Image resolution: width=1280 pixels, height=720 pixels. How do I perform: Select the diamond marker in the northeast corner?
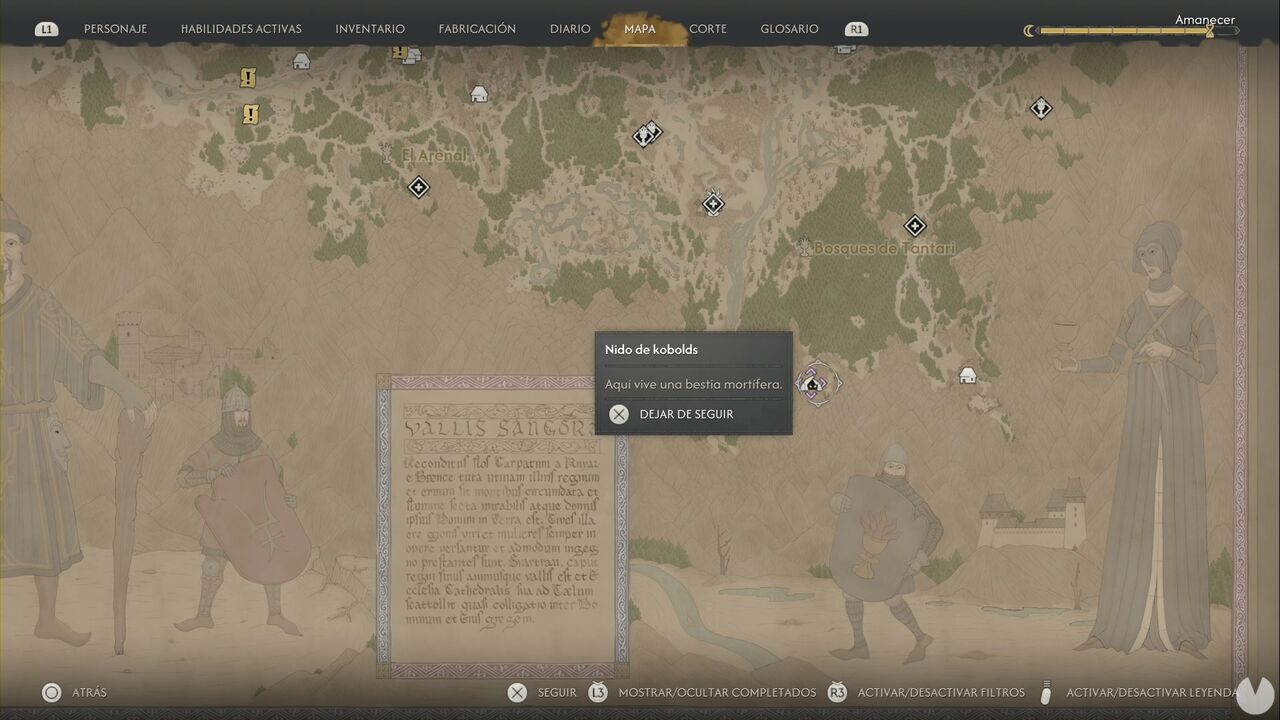1041,107
